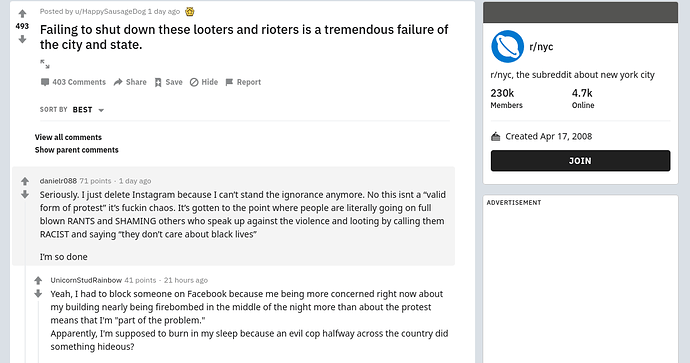Upvote UnicornStudRainbow's reply

tap(38, 280)
